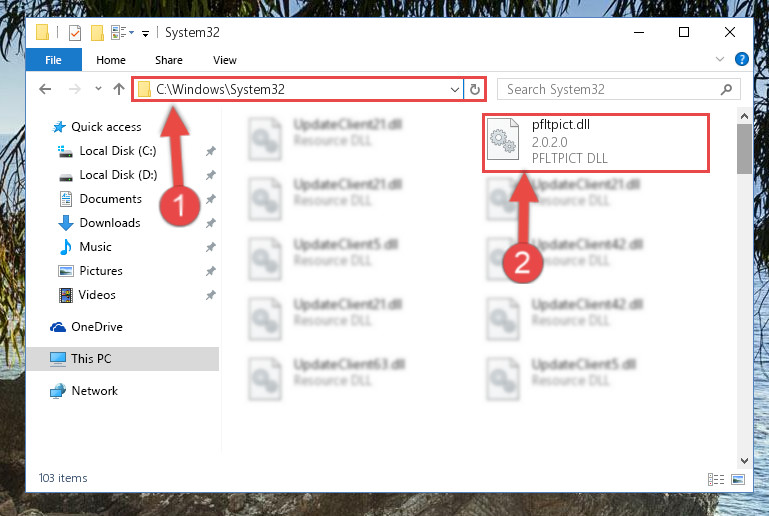Toggle pin on Downloads
The height and width of the screenshot is (516, 769).
[210, 223]
